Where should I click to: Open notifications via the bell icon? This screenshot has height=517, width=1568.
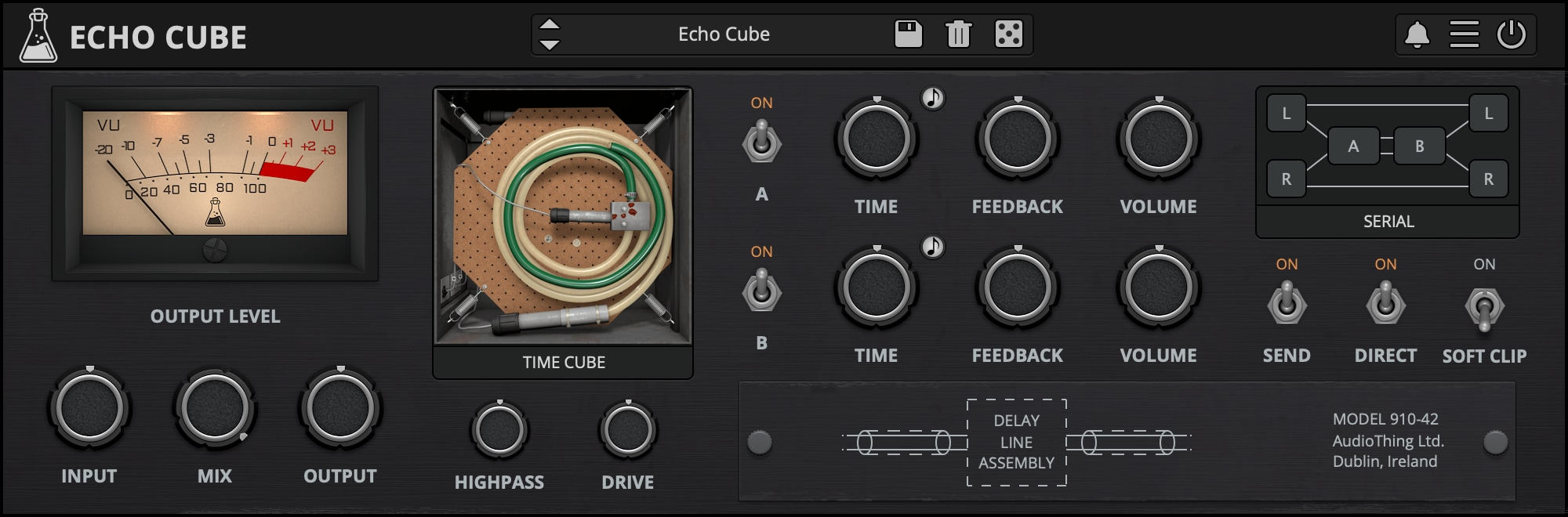point(1417,34)
